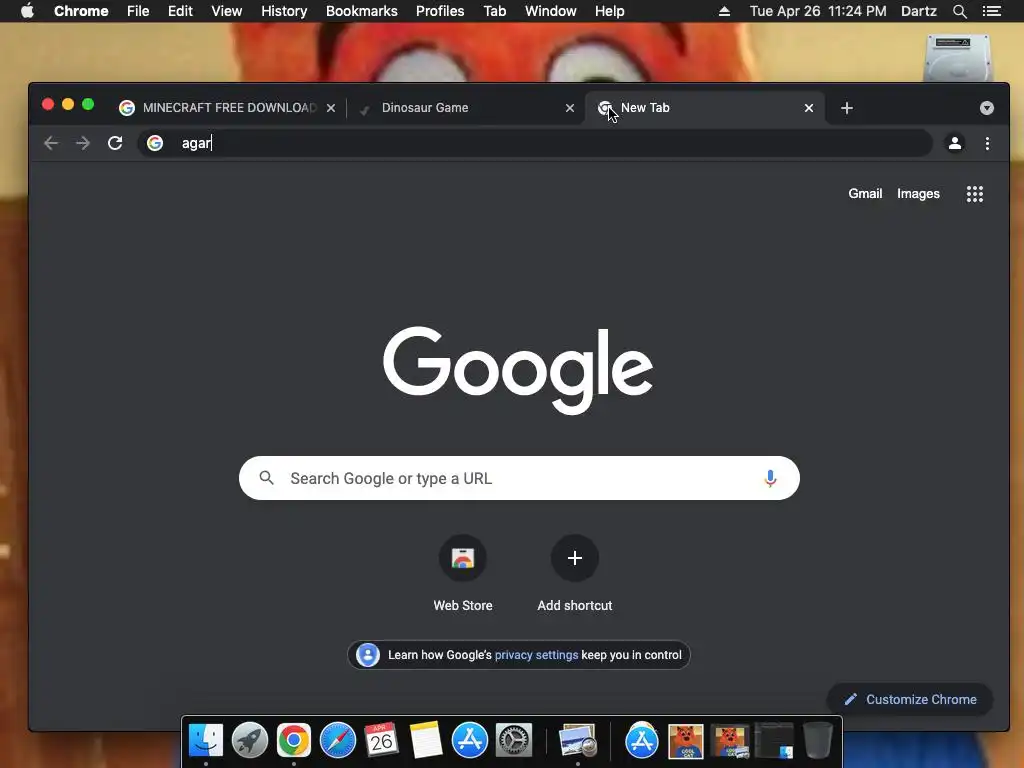Image resolution: width=1024 pixels, height=768 pixels.
Task: Open Preview from the Dock
Action: point(578,740)
